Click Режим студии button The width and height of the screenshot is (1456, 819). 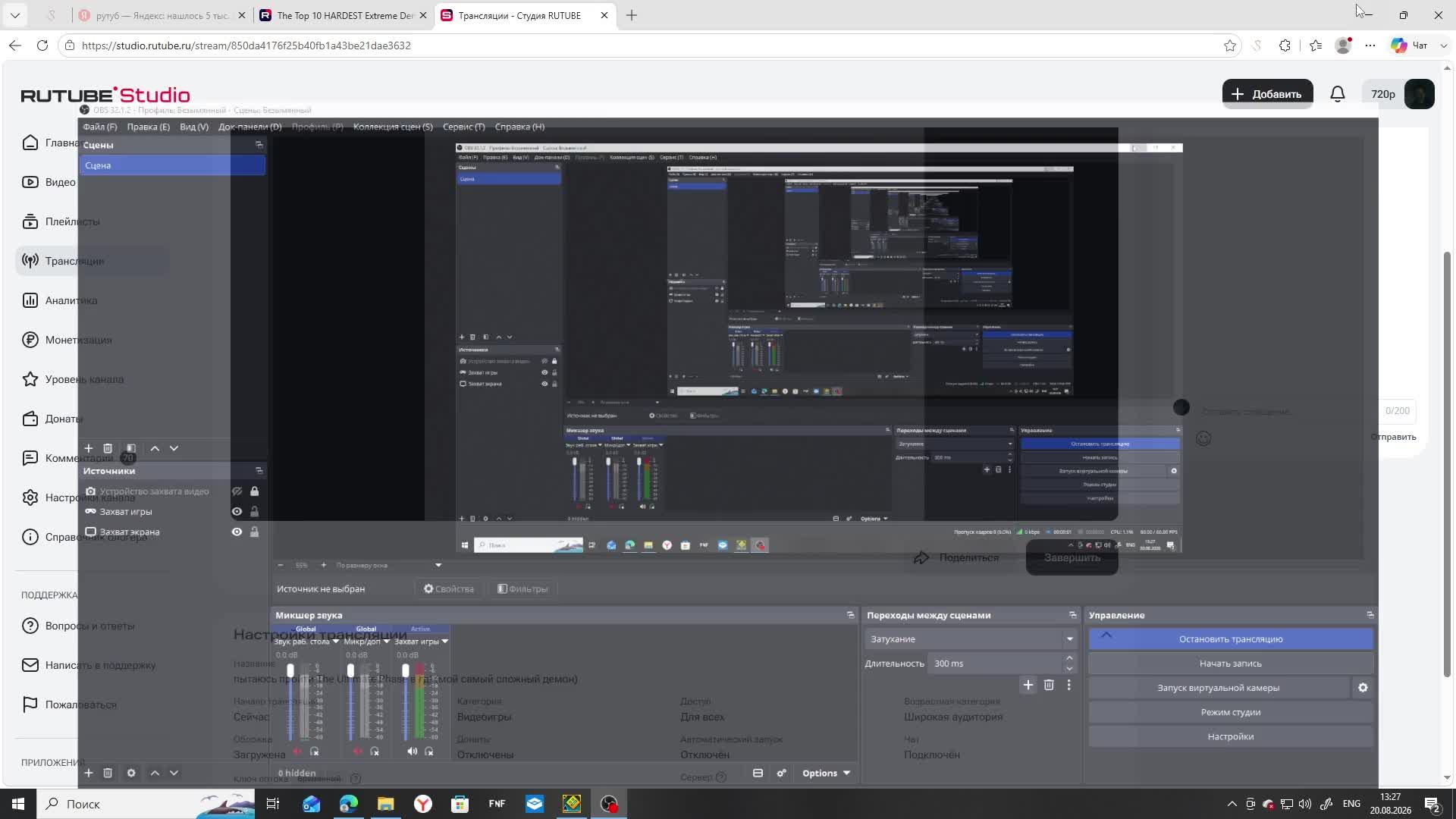[x=1231, y=712]
